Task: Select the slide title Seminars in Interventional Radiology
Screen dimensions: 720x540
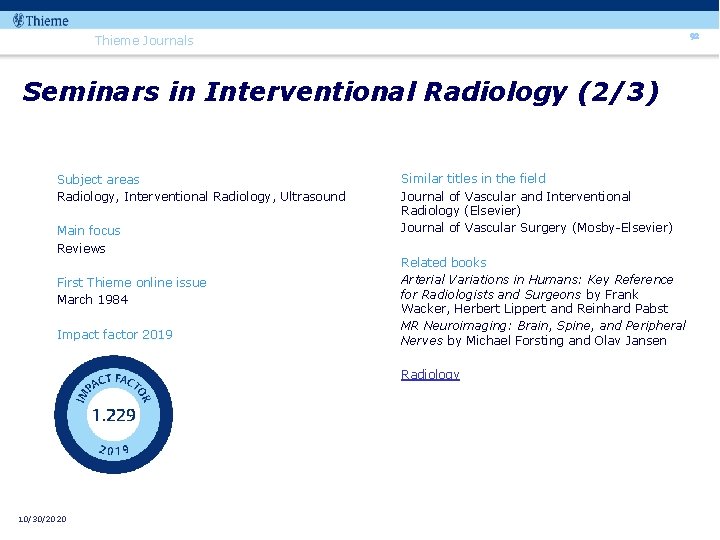Action: pos(340,91)
